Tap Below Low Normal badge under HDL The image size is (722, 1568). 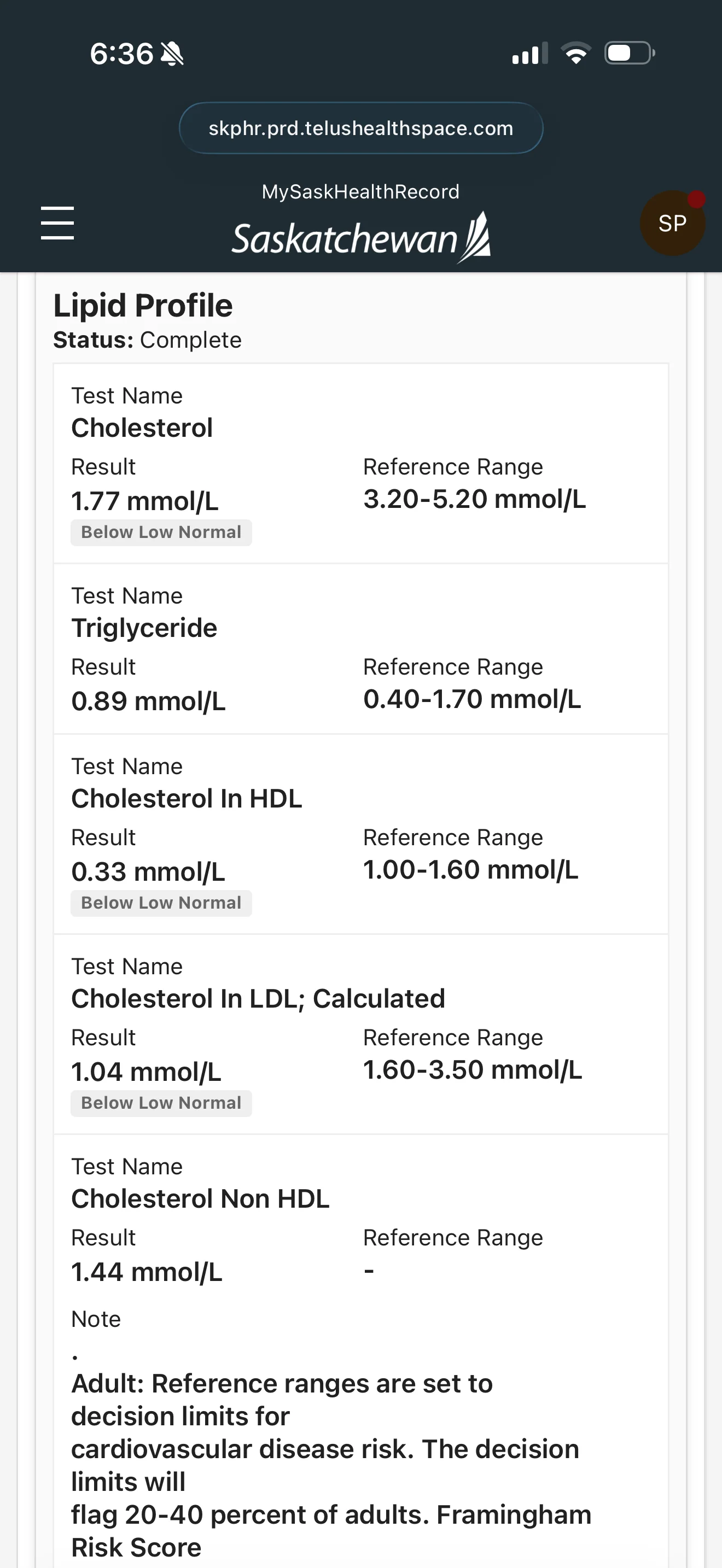click(161, 903)
